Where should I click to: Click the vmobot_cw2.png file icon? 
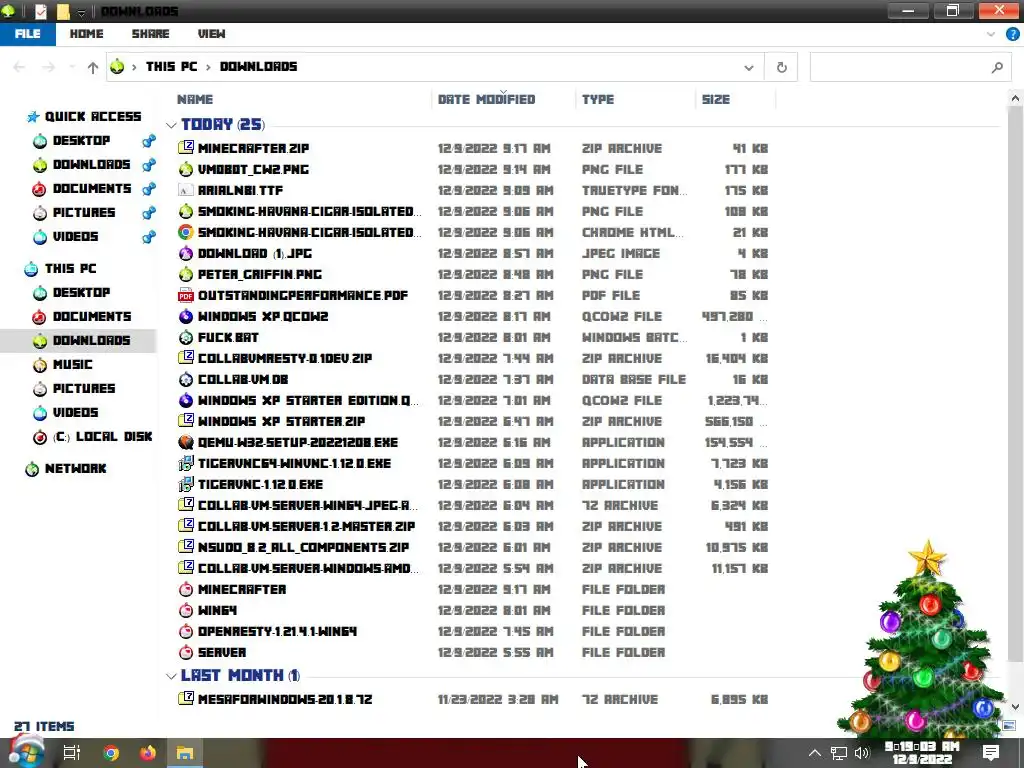(186, 168)
